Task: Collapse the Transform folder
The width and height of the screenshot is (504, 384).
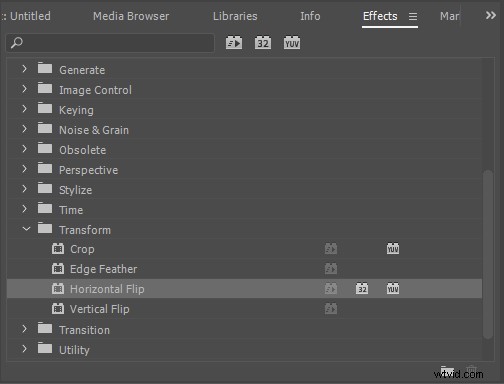Action: 26,229
